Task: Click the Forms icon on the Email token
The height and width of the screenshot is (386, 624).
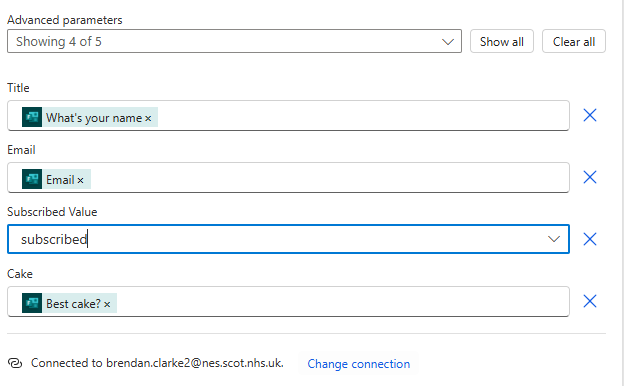Action: point(32,179)
